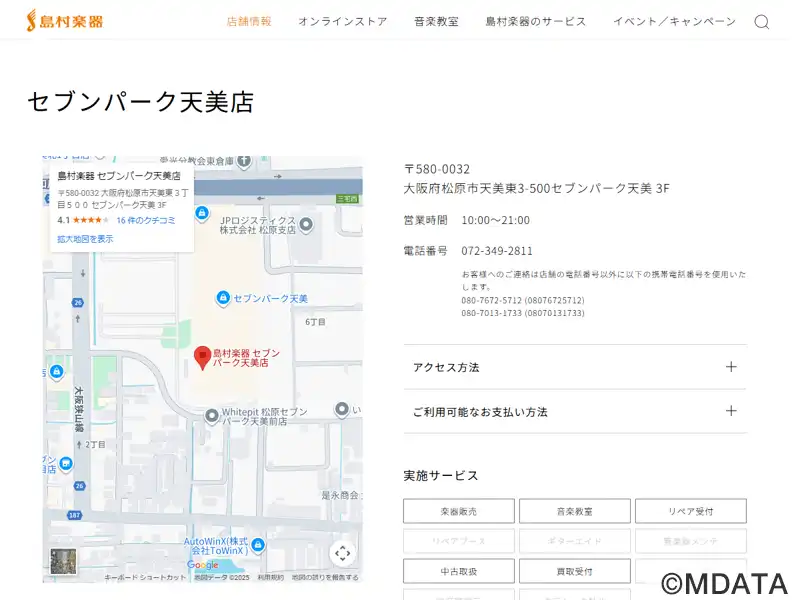This screenshot has width=800, height=600.
Task: Open the 16 件のクチコミ reviews link
Action: click(x=145, y=220)
